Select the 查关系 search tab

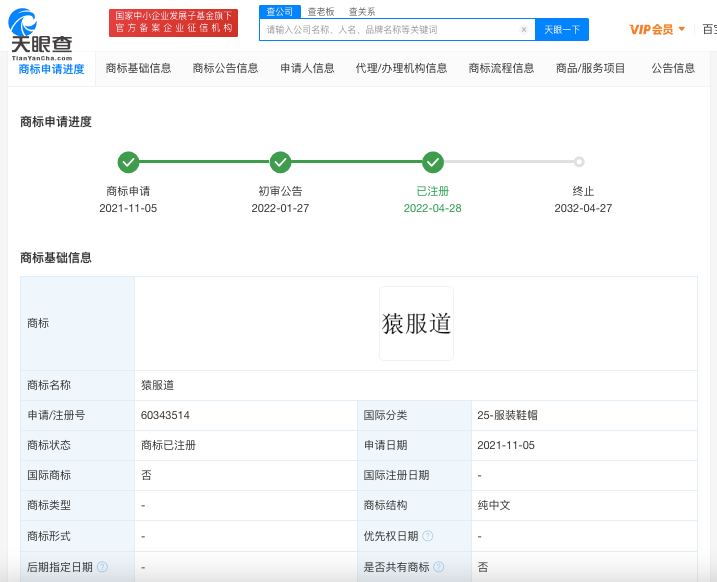pyautogui.click(x=362, y=11)
